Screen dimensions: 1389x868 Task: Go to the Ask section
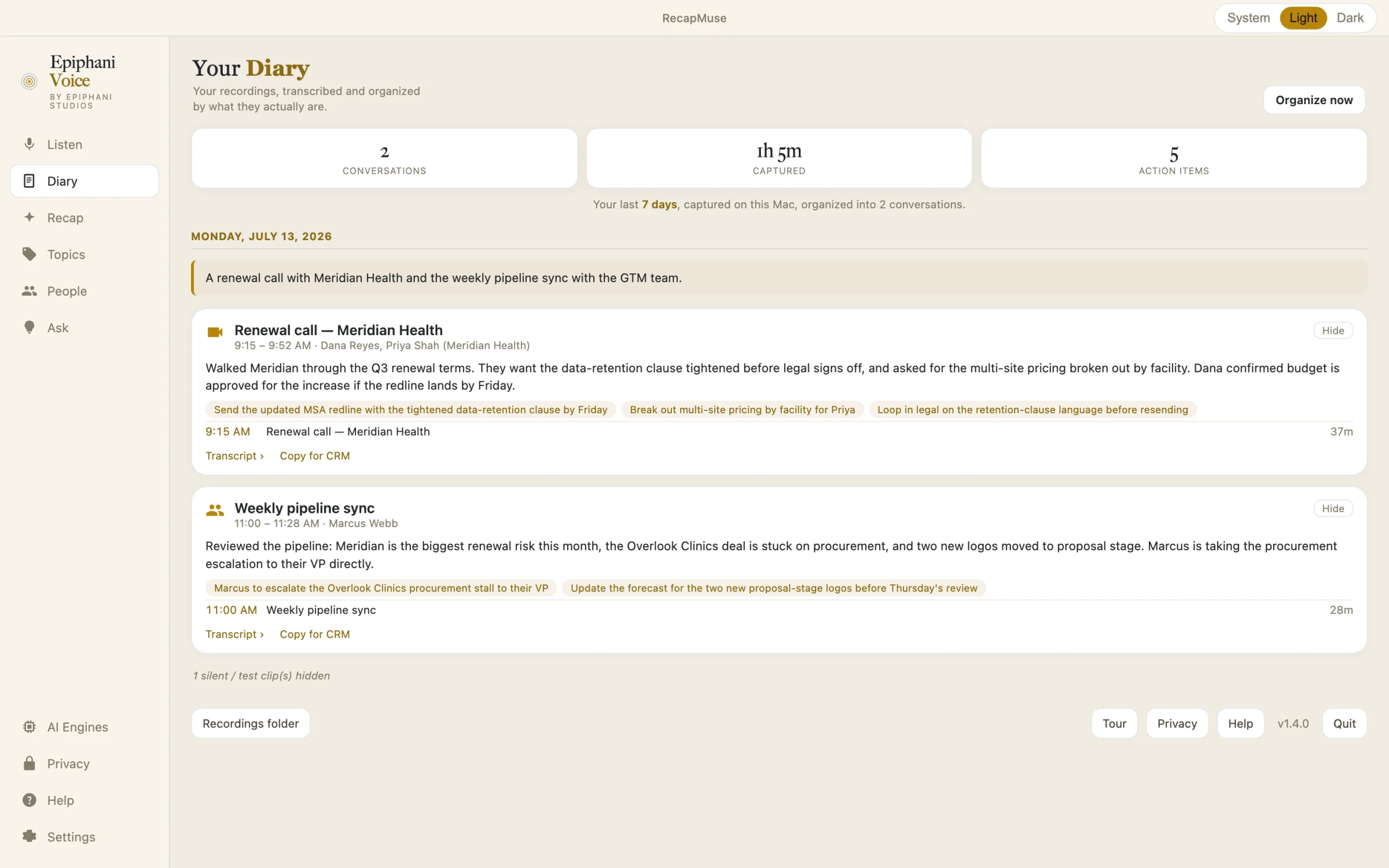point(84,328)
